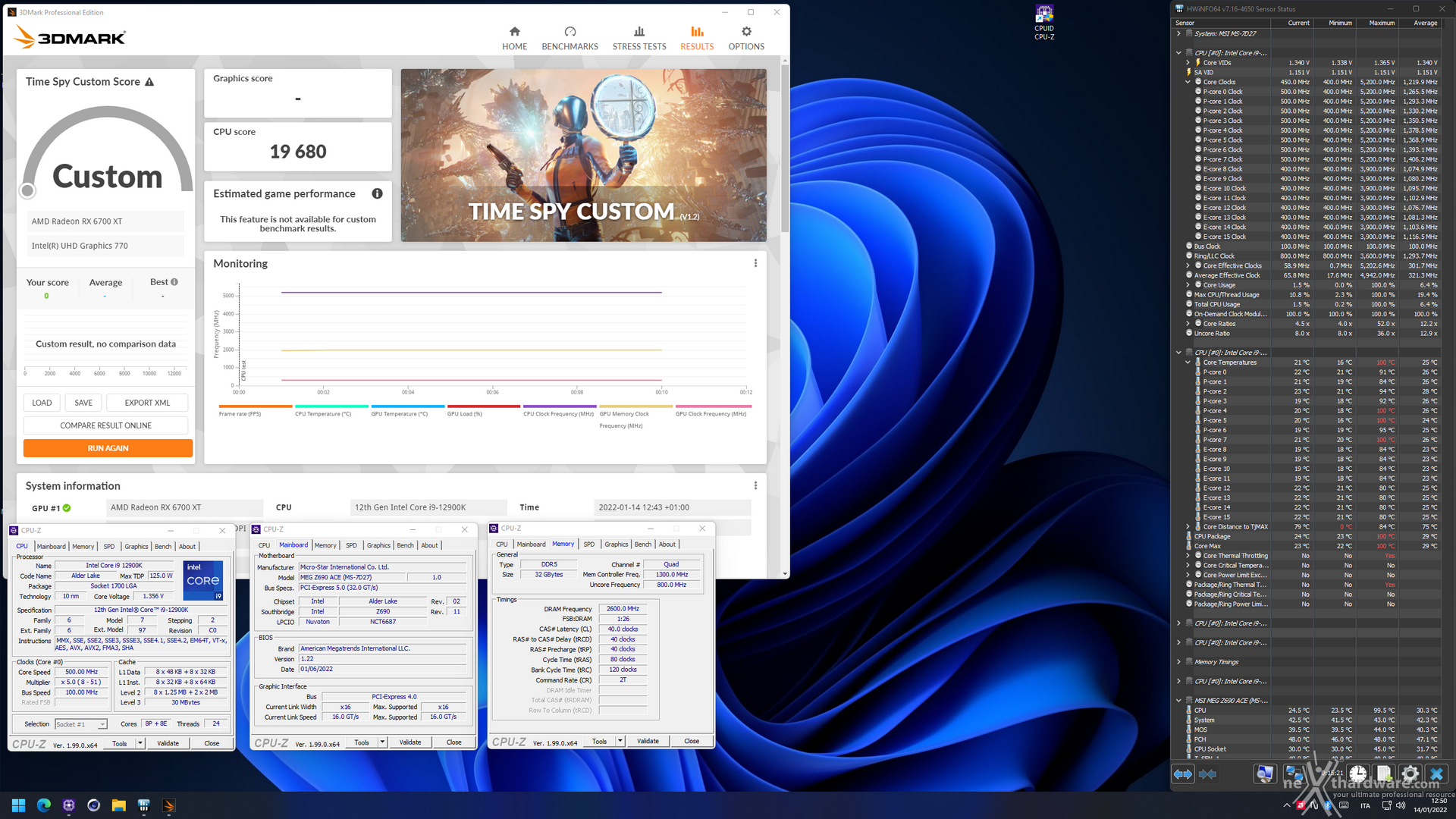The width and height of the screenshot is (1456, 819).
Task: Click Cinebench taskbar icon
Action: coord(94,805)
